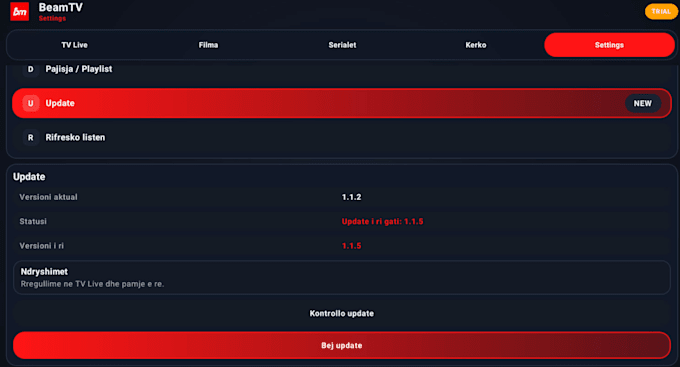Screen dimensions: 680x367
Task: Click the current version value 1.1.2
Action: coord(351,197)
